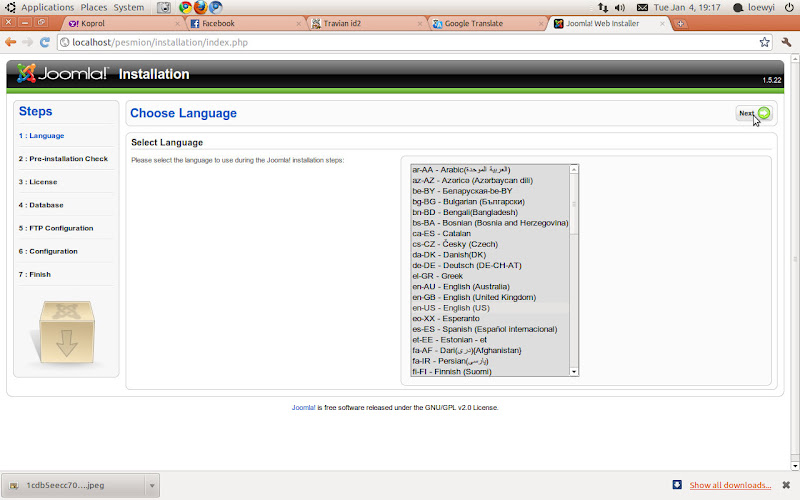Image resolution: width=800 pixels, height=500 pixels.
Task: Switch to the Google Translate tab
Action: (x=486, y=23)
